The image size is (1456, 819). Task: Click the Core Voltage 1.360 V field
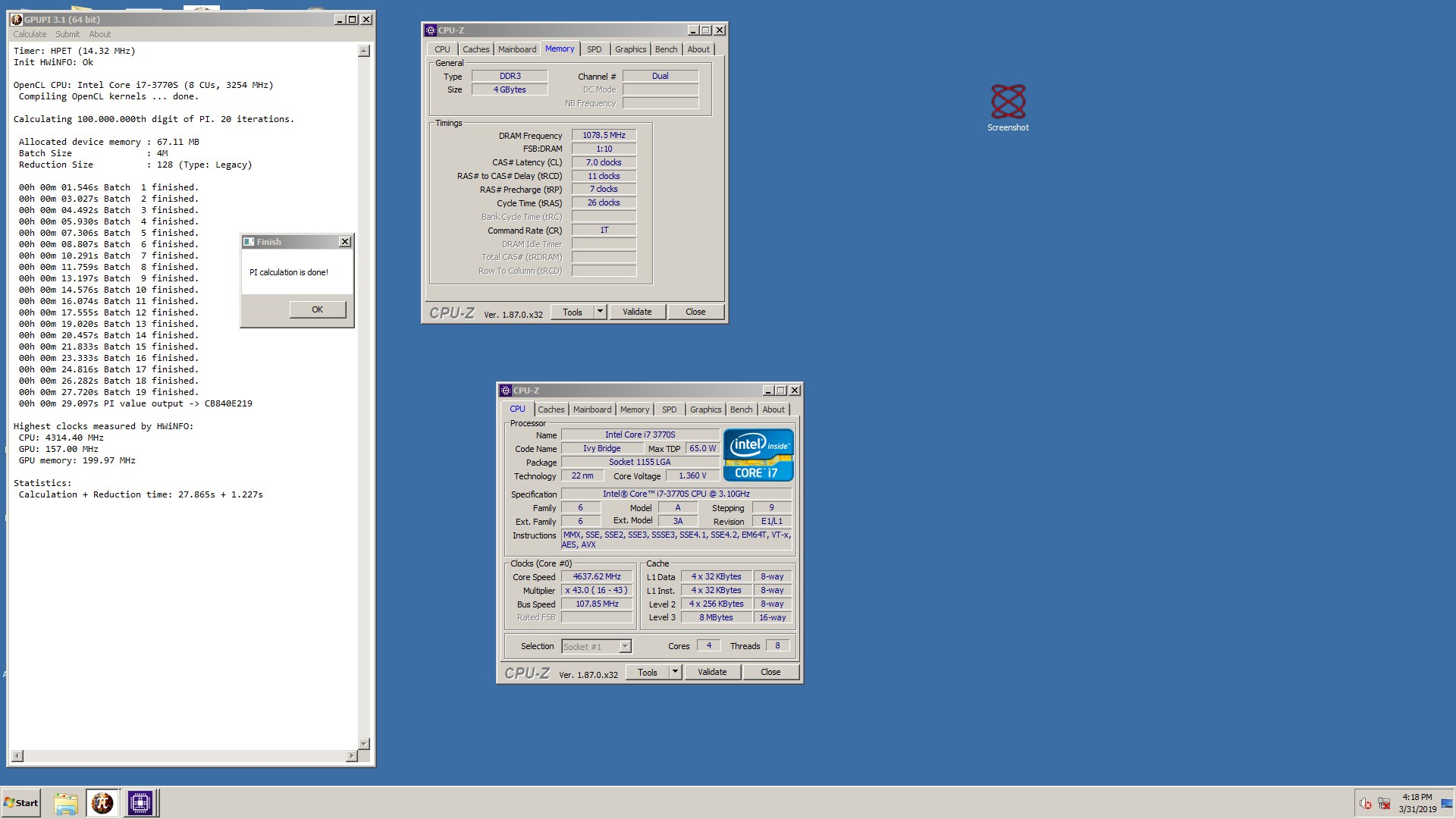[692, 475]
